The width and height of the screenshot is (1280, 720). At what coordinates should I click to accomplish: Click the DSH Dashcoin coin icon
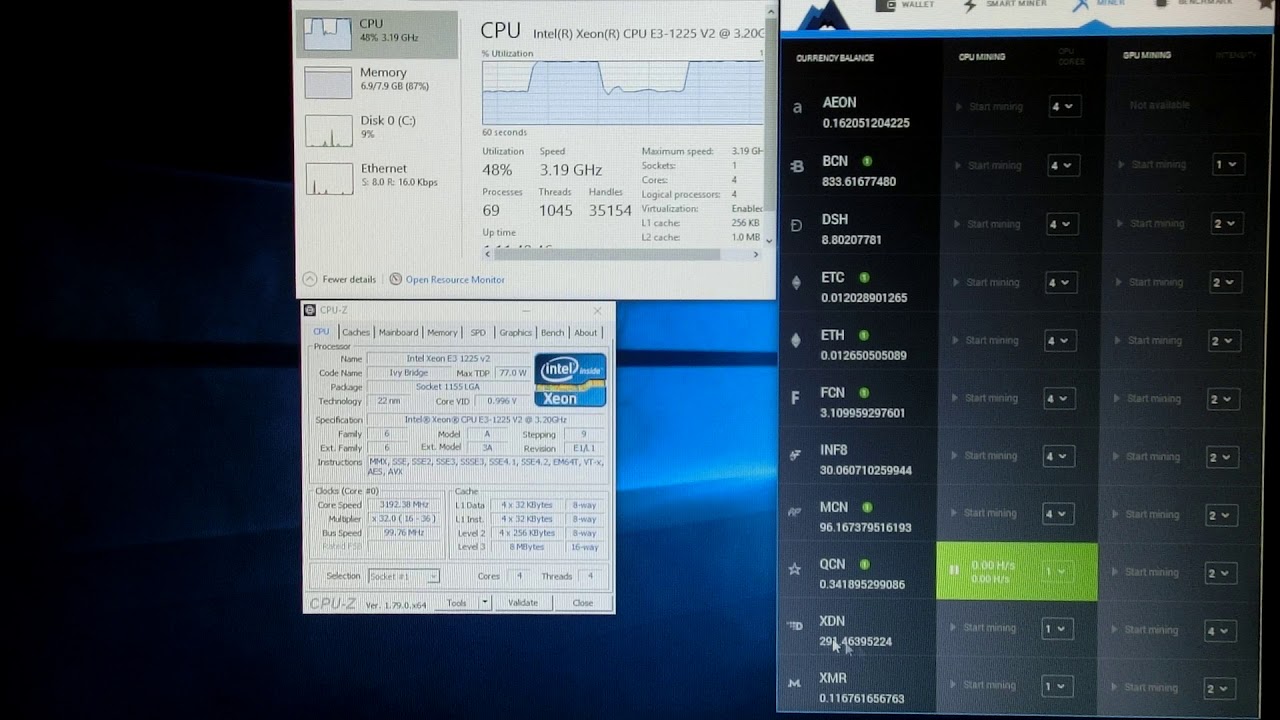pyautogui.click(x=797, y=225)
